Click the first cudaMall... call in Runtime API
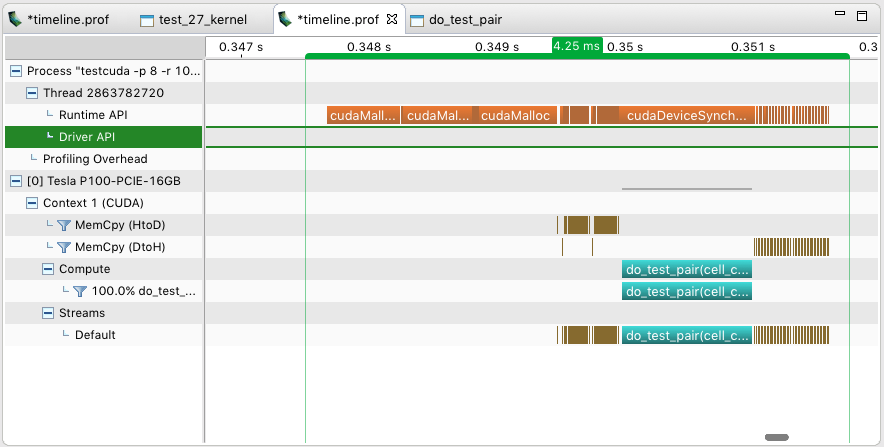This screenshot has height=447, width=884. [363, 115]
